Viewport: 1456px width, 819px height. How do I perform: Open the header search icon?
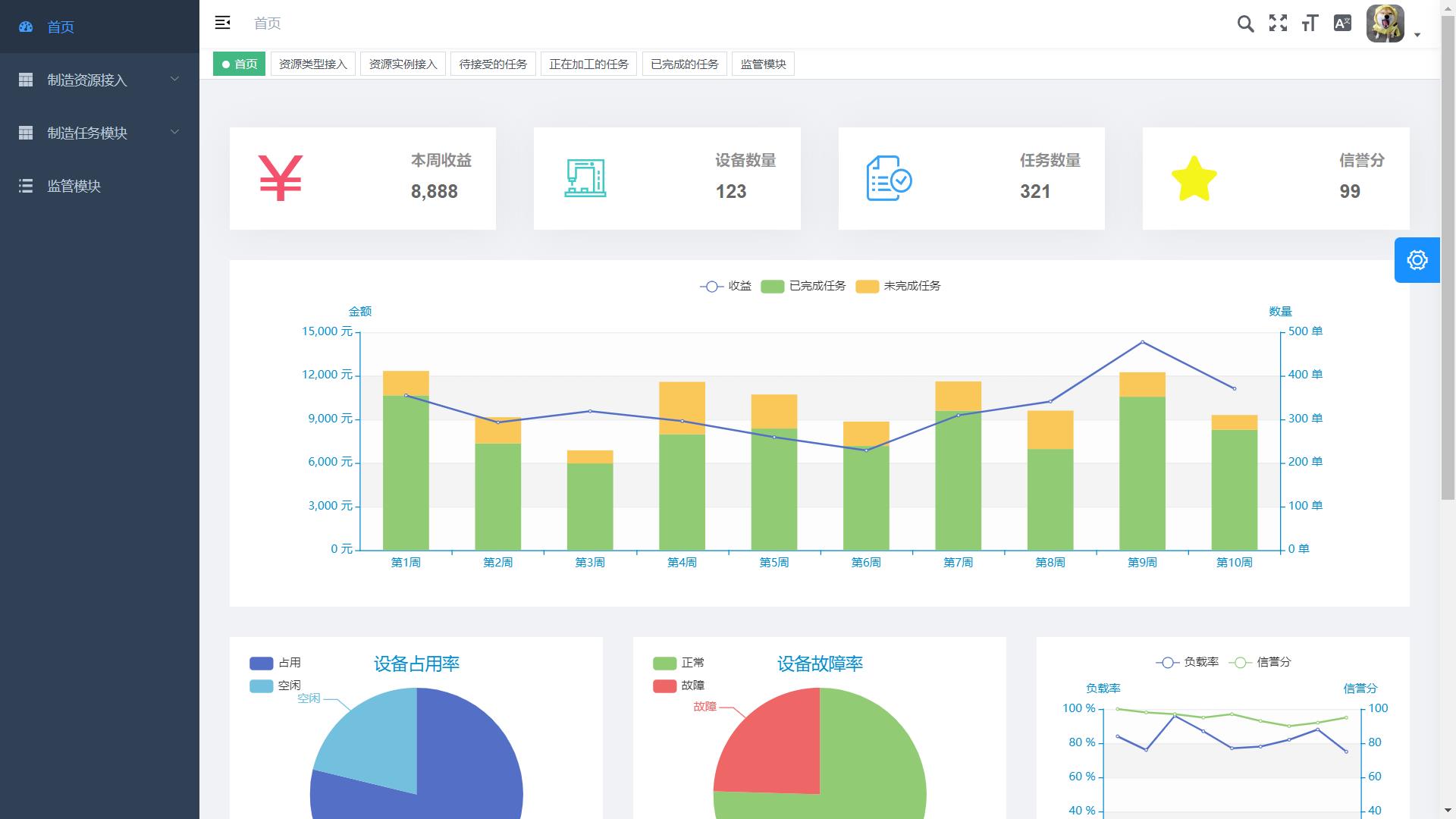pyautogui.click(x=1245, y=24)
